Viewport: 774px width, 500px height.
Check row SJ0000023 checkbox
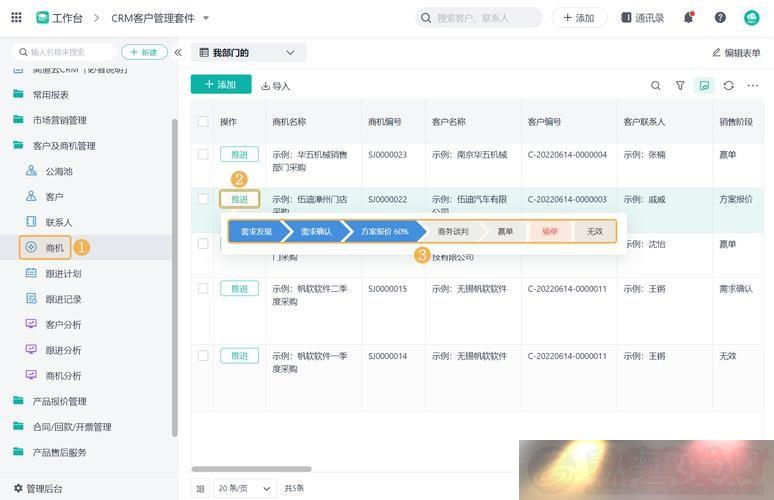tap(203, 154)
